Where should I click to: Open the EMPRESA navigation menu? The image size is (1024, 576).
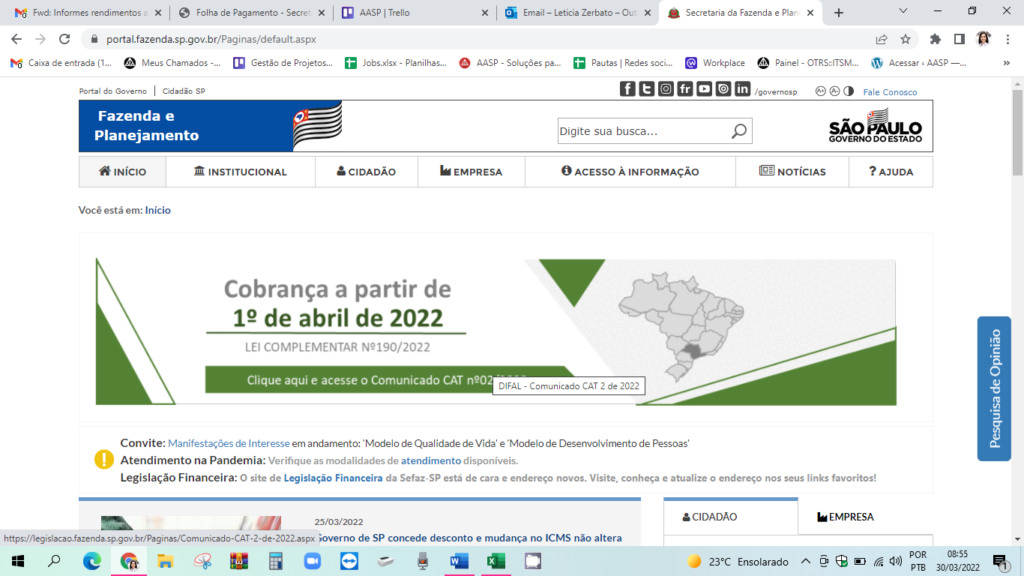click(x=472, y=172)
